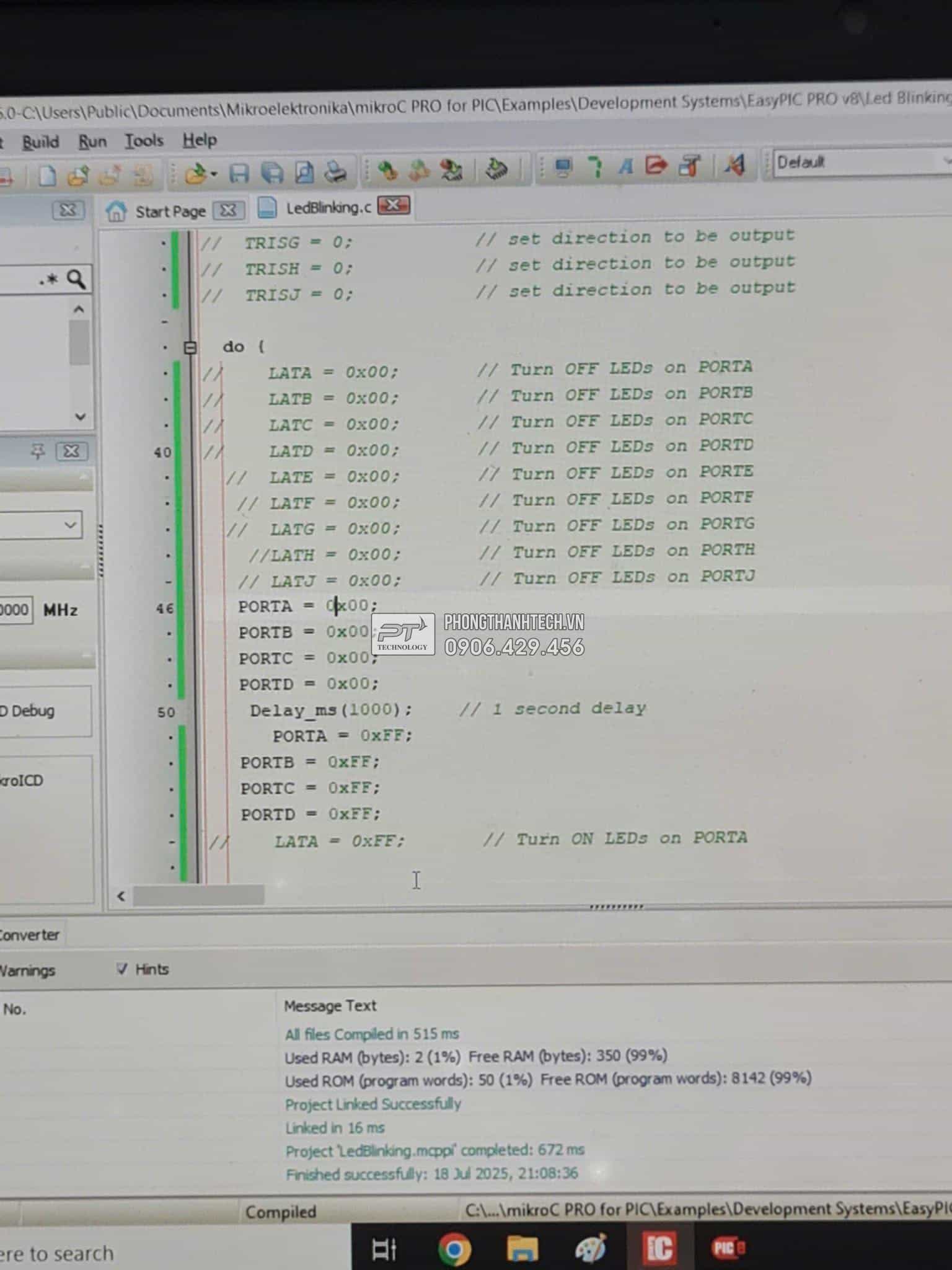Click the search magnifier button in side panel

[x=76, y=279]
